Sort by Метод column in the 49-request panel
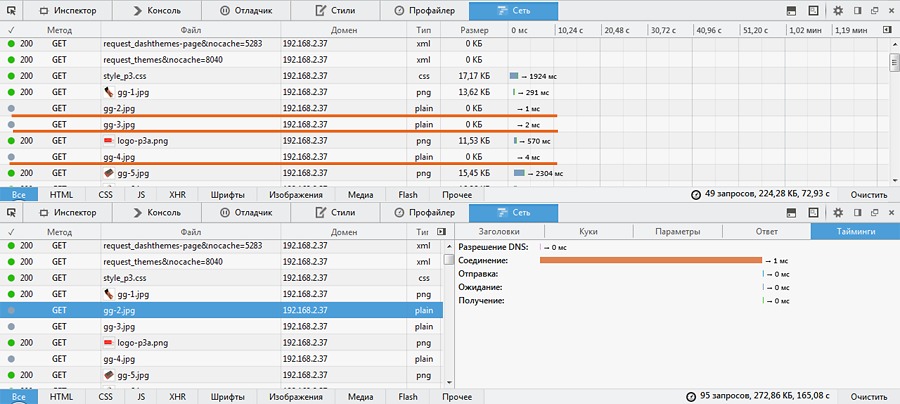Image resolution: width=900 pixels, height=404 pixels. point(59,30)
